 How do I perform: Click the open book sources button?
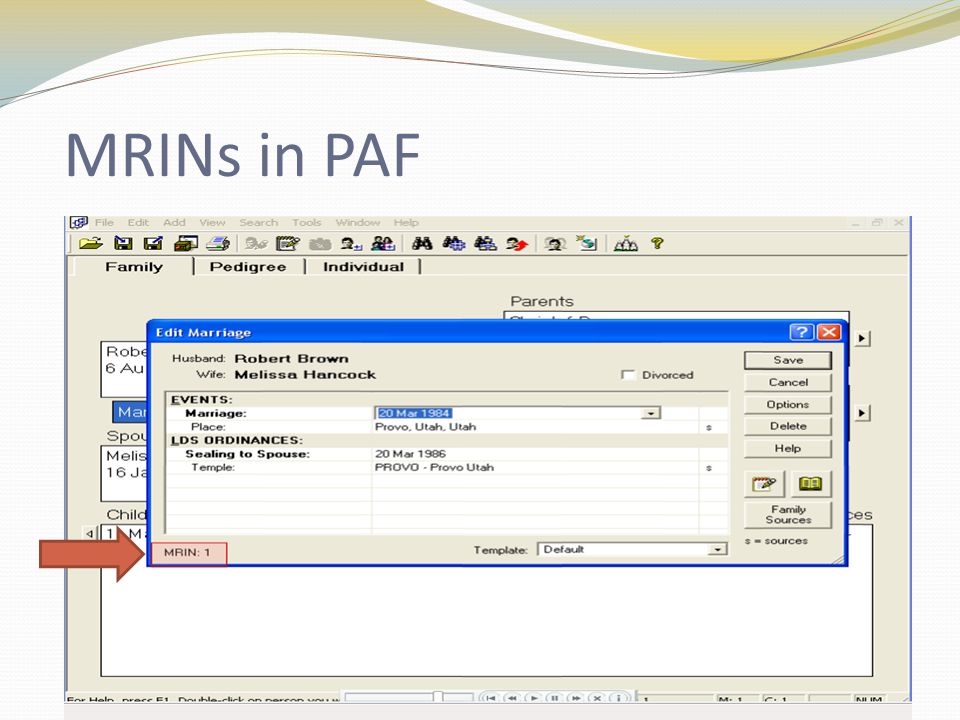pos(810,484)
